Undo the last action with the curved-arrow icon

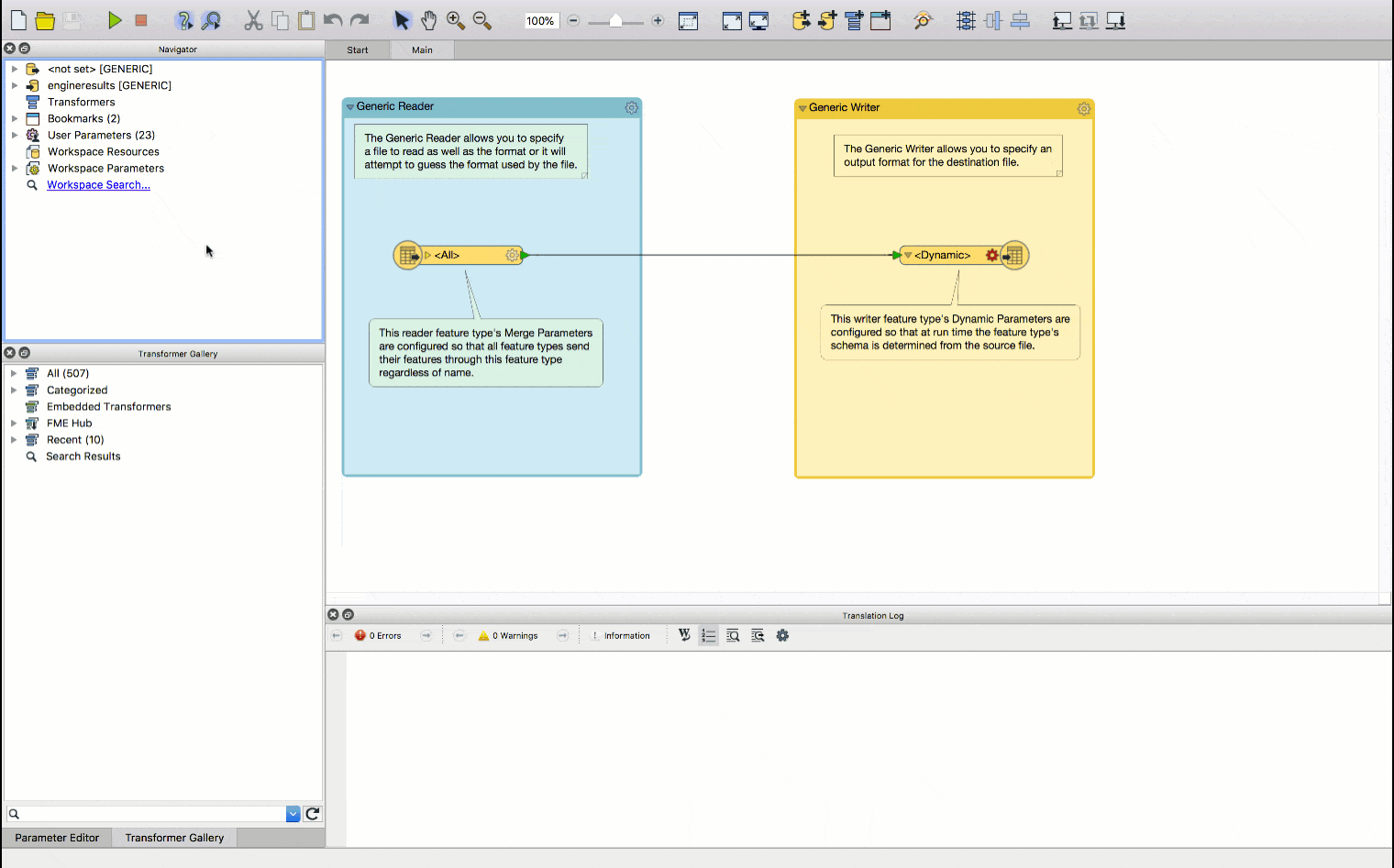(x=333, y=20)
